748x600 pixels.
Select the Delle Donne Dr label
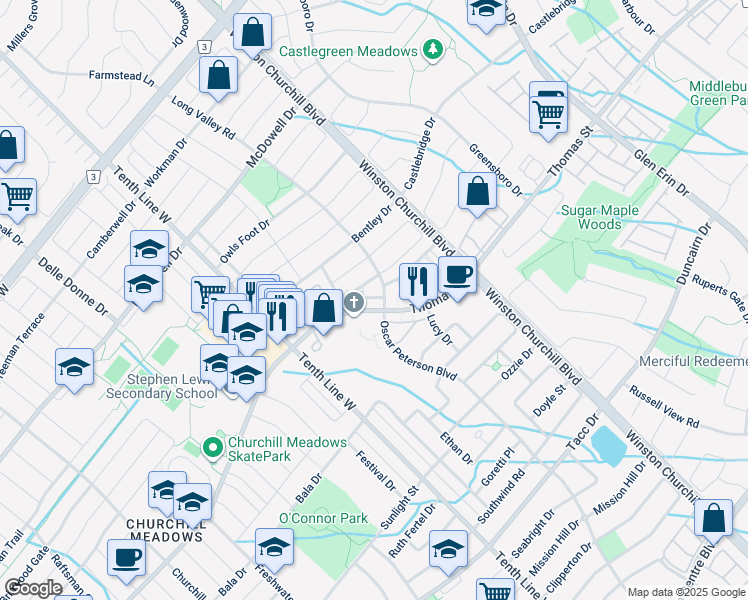[73, 286]
